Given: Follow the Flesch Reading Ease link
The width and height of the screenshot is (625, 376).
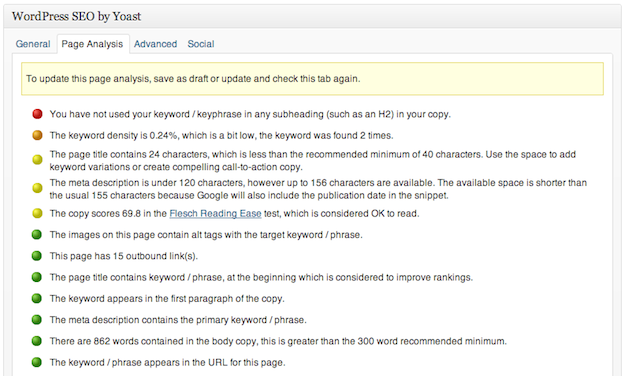Looking at the screenshot, I should click(x=215, y=214).
